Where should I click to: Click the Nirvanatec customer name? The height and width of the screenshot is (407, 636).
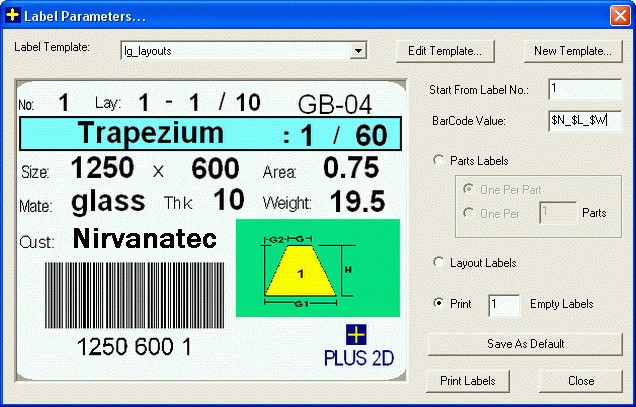[144, 238]
